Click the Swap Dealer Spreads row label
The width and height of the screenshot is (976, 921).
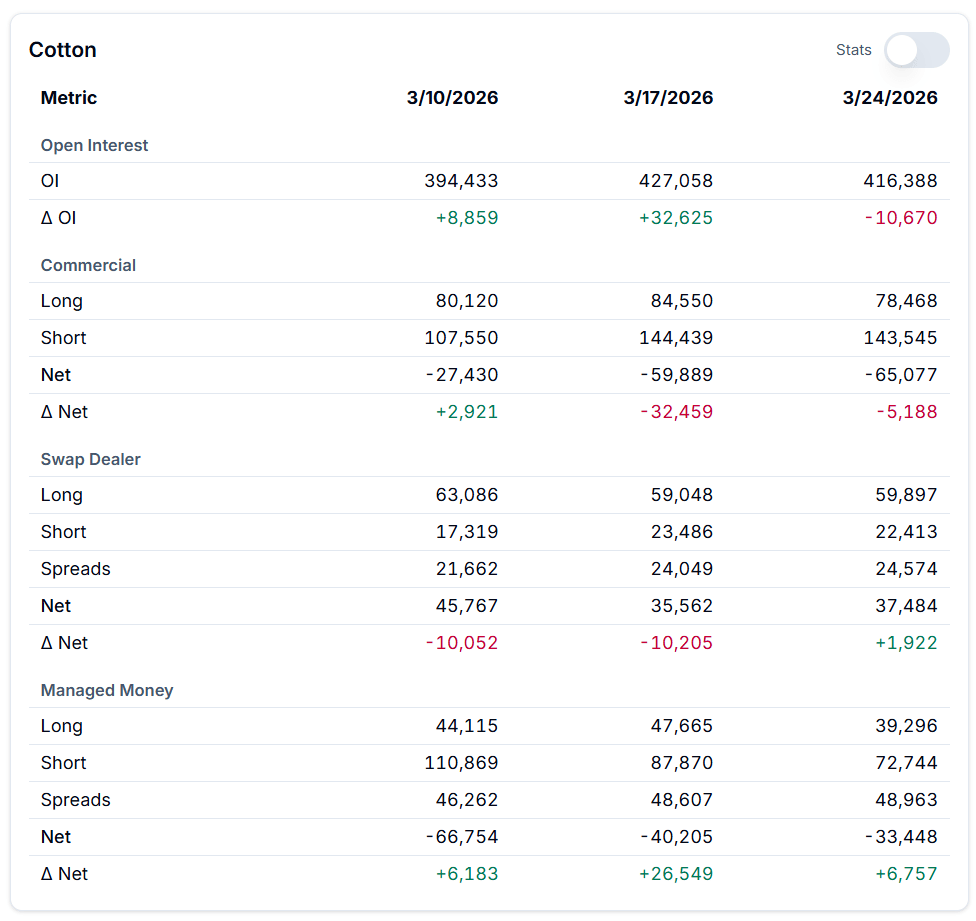coord(76,569)
